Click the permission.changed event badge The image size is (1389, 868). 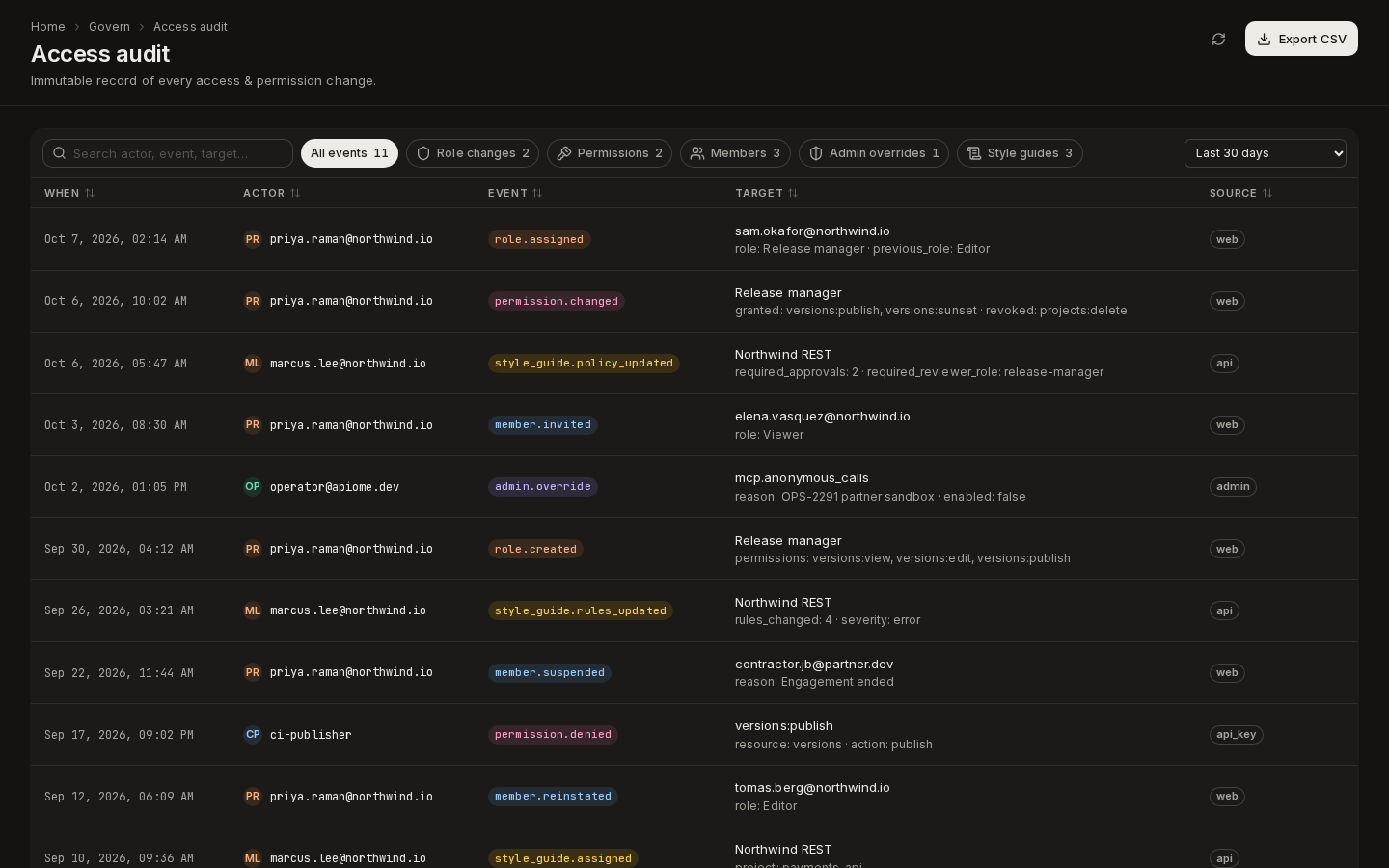[557, 301]
